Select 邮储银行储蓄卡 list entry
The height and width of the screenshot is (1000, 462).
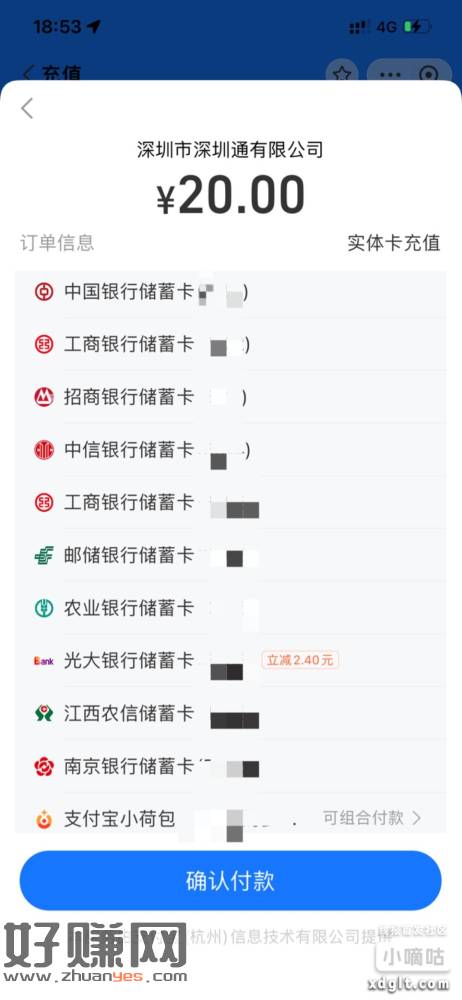pos(230,555)
